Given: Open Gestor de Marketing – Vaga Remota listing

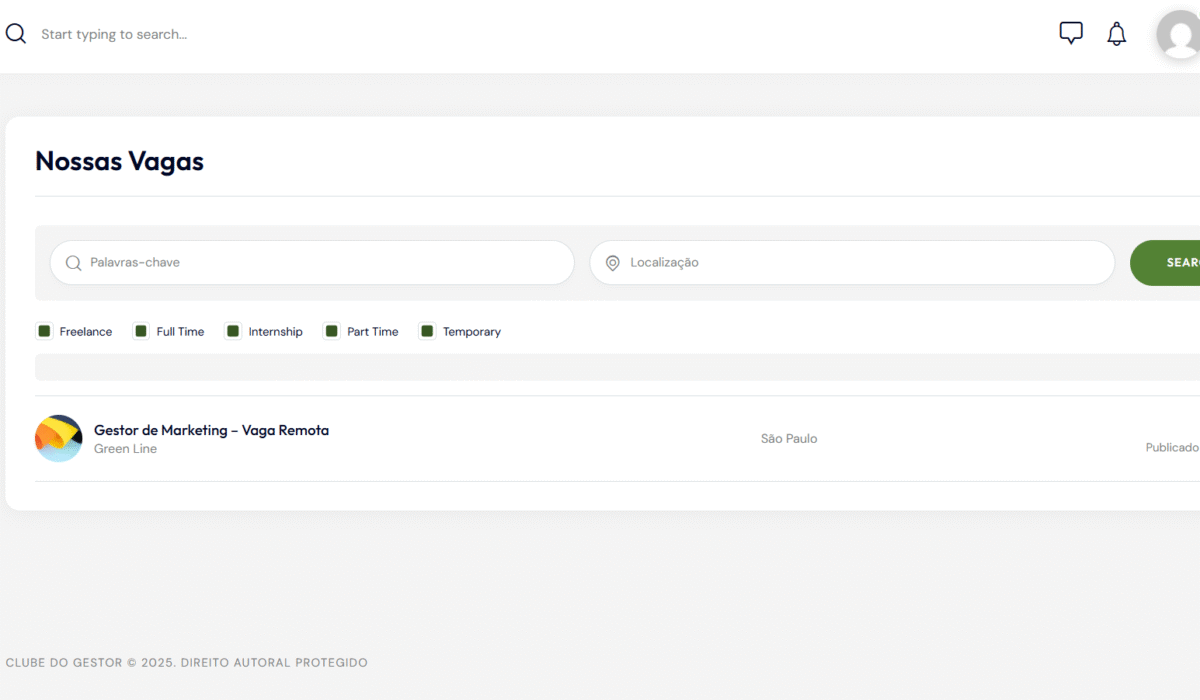Looking at the screenshot, I should pyautogui.click(x=211, y=430).
